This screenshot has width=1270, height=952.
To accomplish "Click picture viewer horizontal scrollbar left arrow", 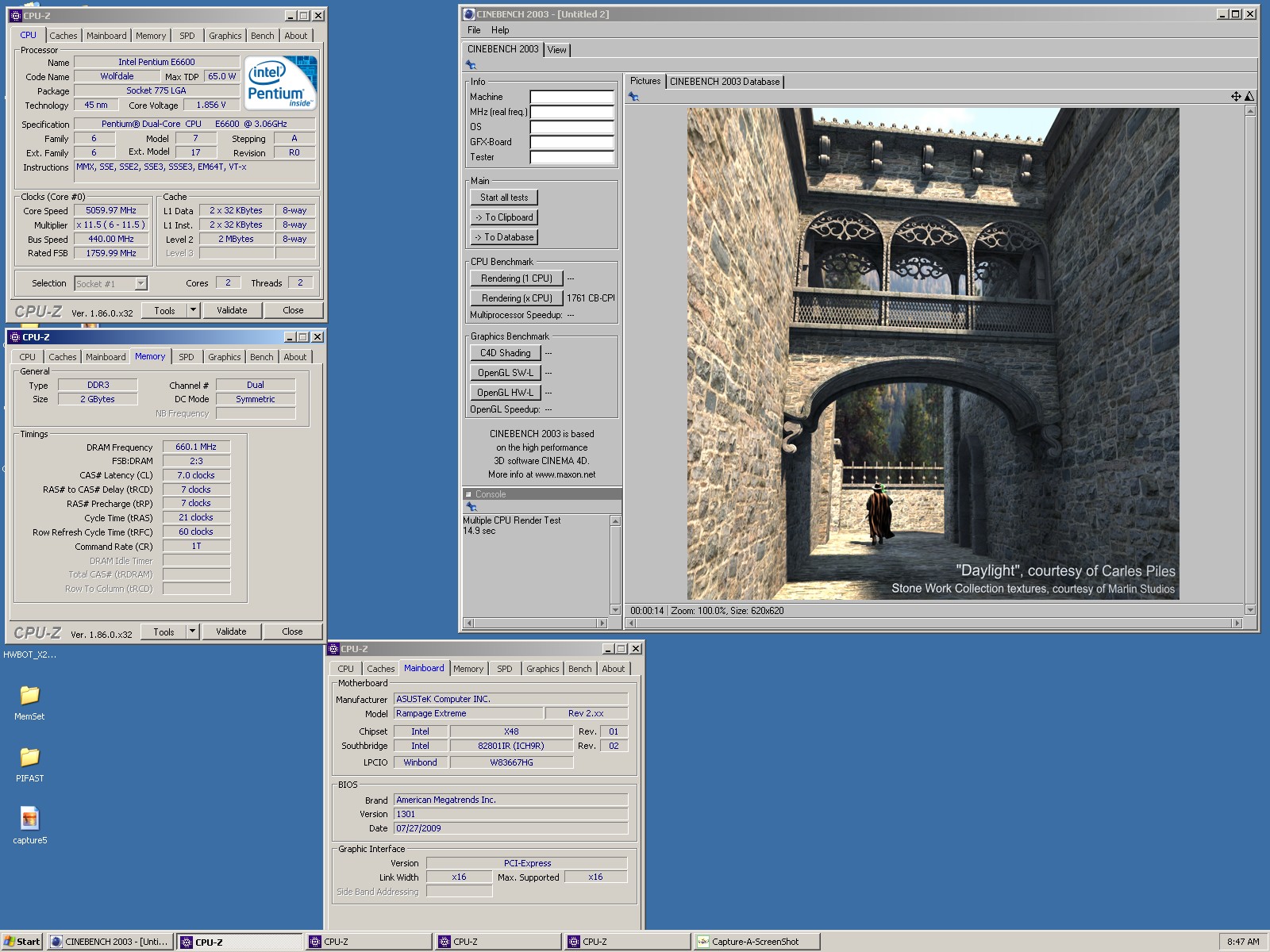I will (631, 624).
